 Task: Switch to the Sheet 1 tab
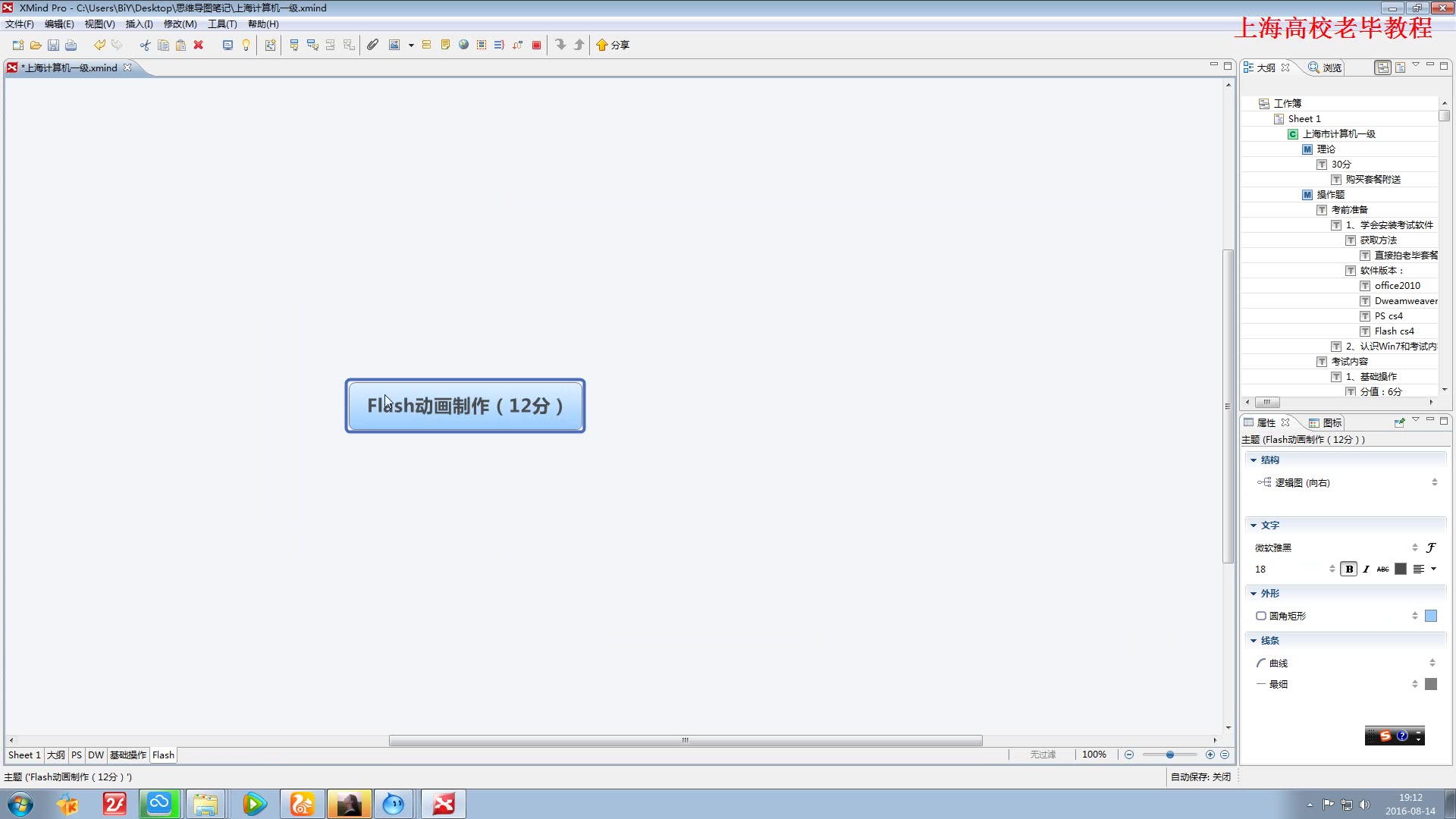24,755
